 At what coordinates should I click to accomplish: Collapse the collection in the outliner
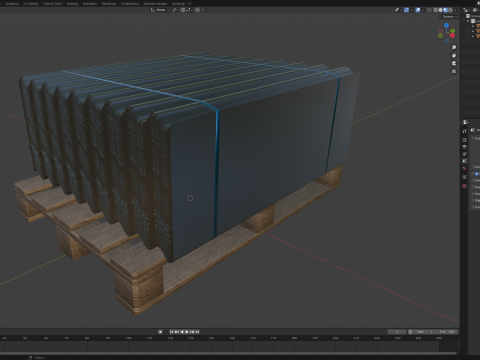coord(468,21)
